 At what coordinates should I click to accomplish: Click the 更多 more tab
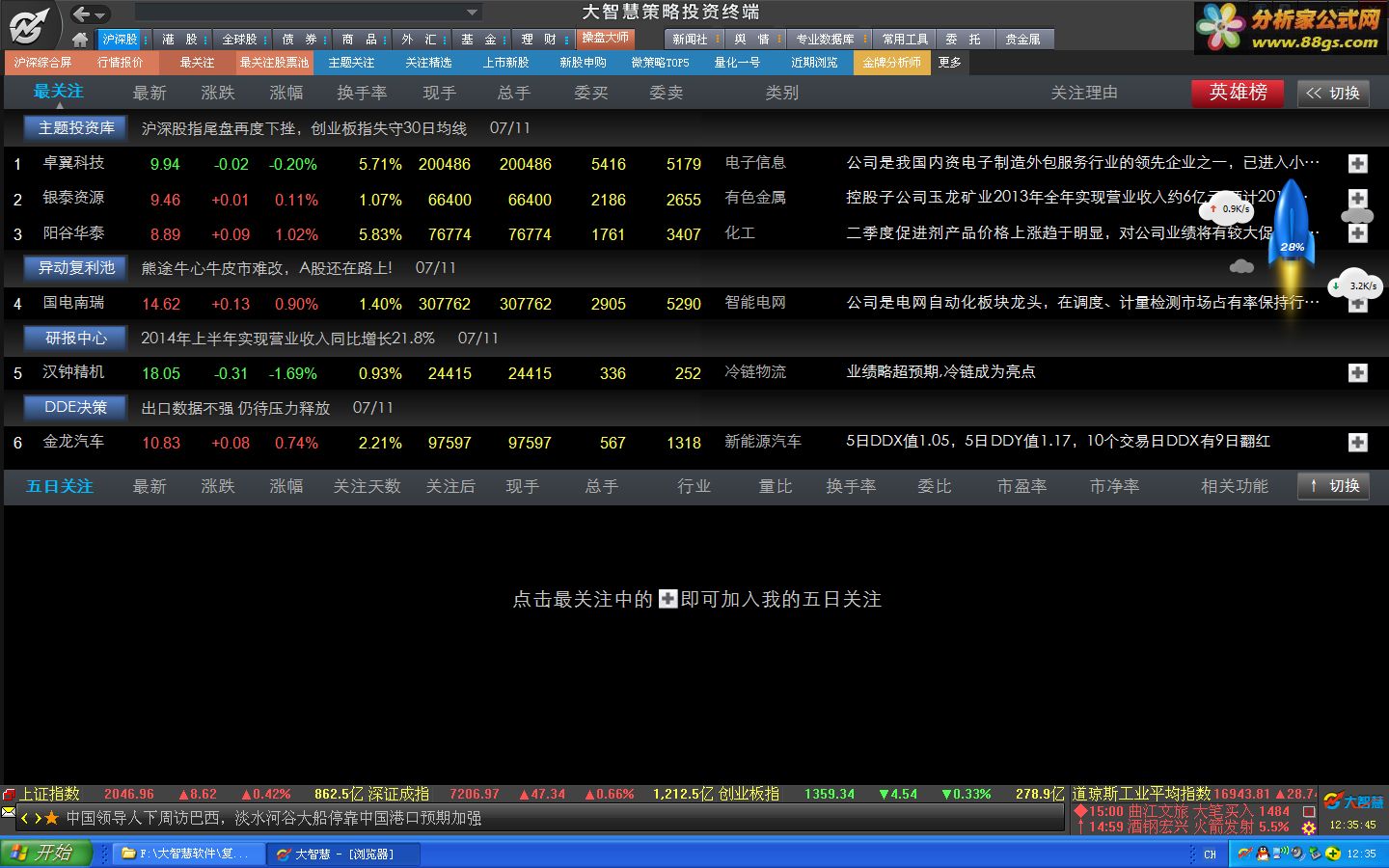point(950,63)
